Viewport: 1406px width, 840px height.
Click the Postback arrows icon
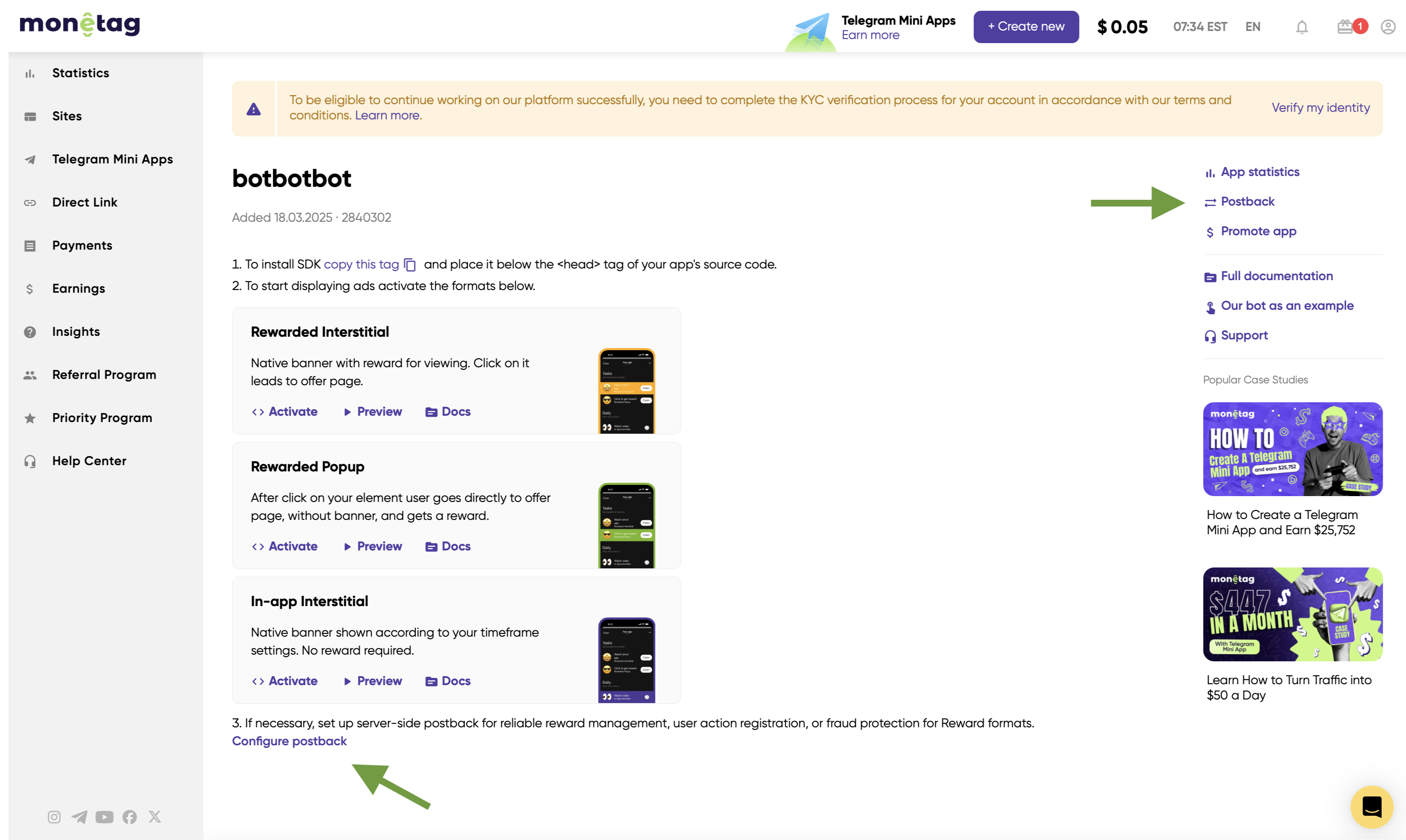(x=1210, y=202)
